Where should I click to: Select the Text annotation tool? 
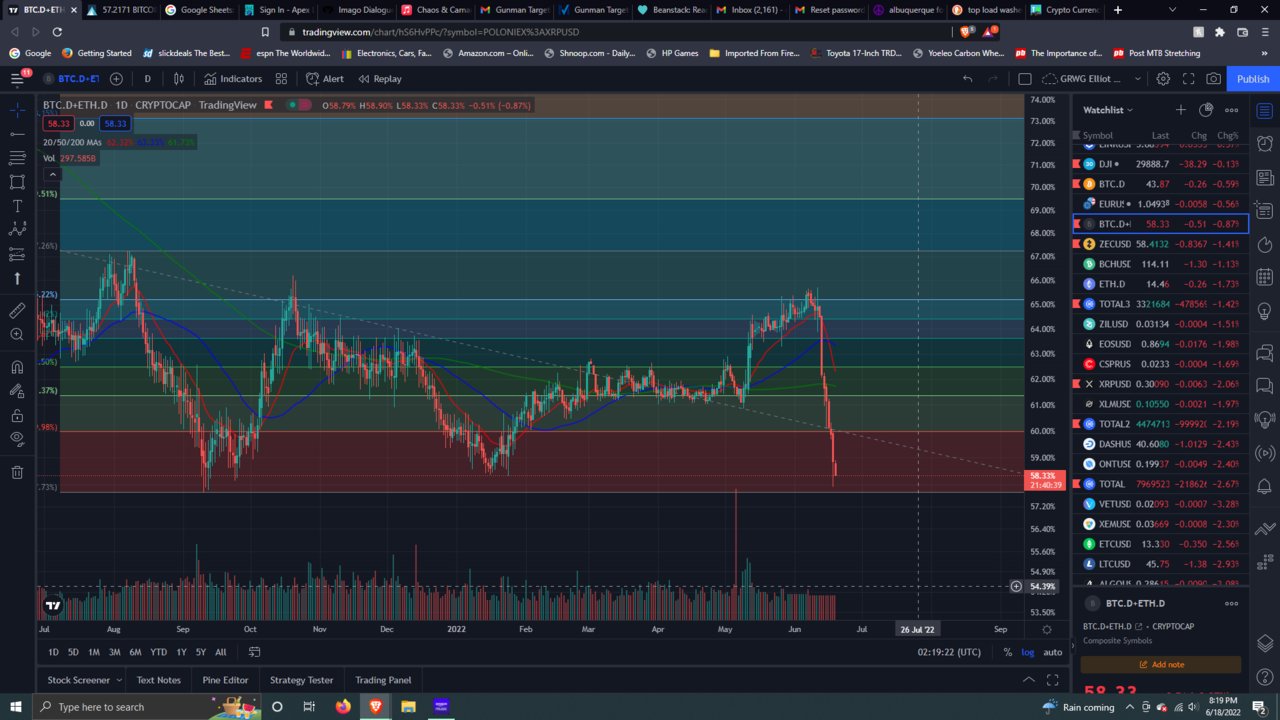[x=17, y=206]
